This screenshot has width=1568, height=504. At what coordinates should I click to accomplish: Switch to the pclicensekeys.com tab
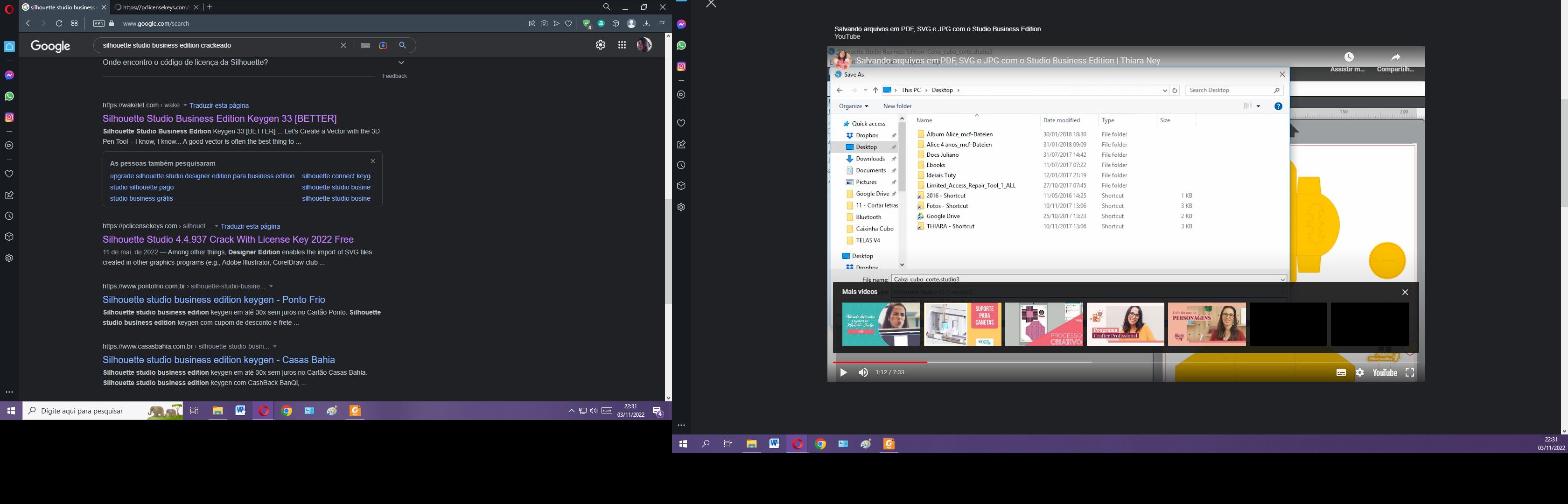[152, 7]
